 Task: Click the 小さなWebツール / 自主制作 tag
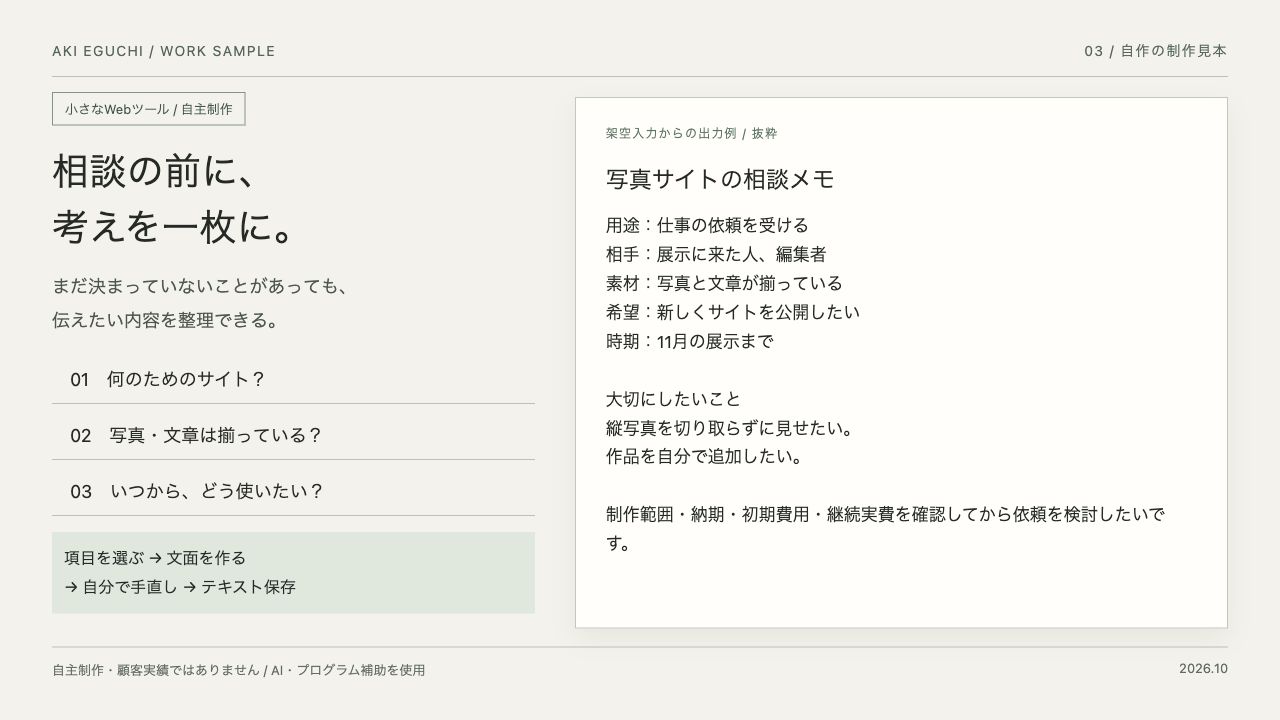point(148,109)
